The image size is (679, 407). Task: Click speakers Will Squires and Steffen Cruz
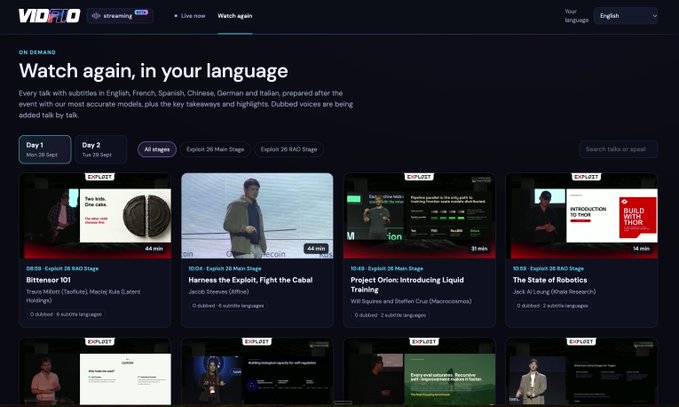(x=411, y=301)
